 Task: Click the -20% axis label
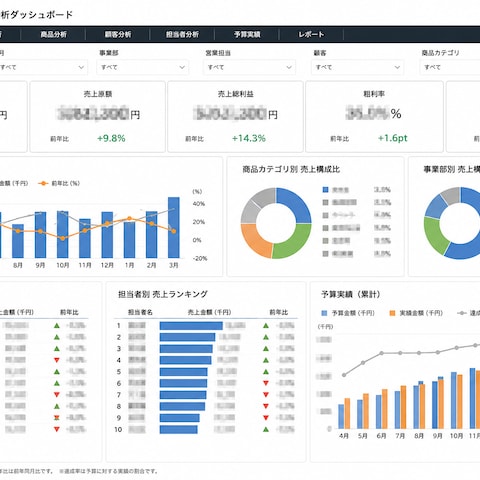(x=200, y=258)
